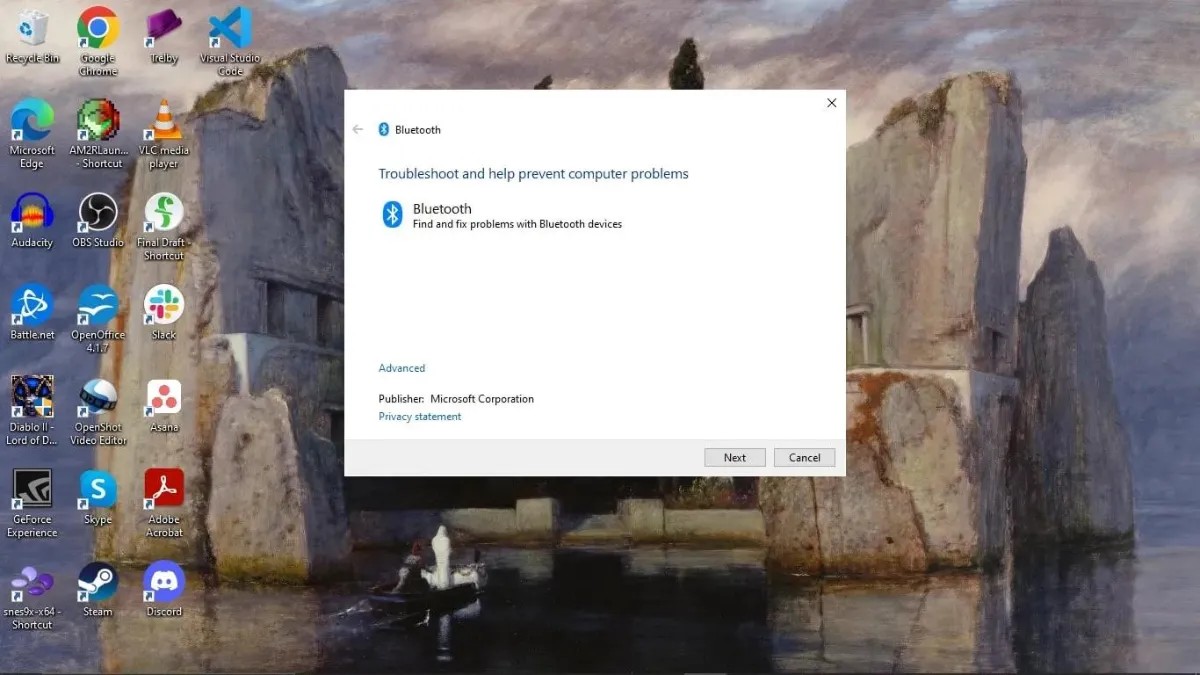Open the Advanced link in troubleshooter
The width and height of the screenshot is (1200, 675).
402,368
